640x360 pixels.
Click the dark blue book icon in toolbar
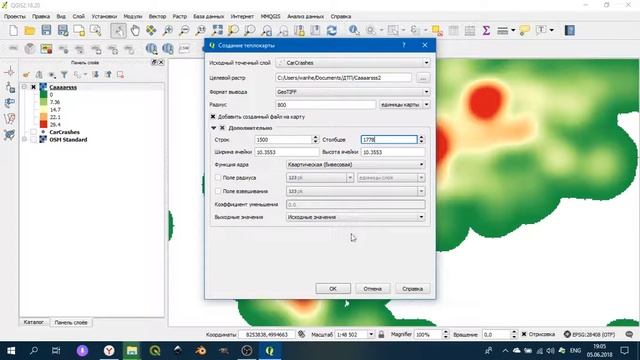tap(570, 31)
